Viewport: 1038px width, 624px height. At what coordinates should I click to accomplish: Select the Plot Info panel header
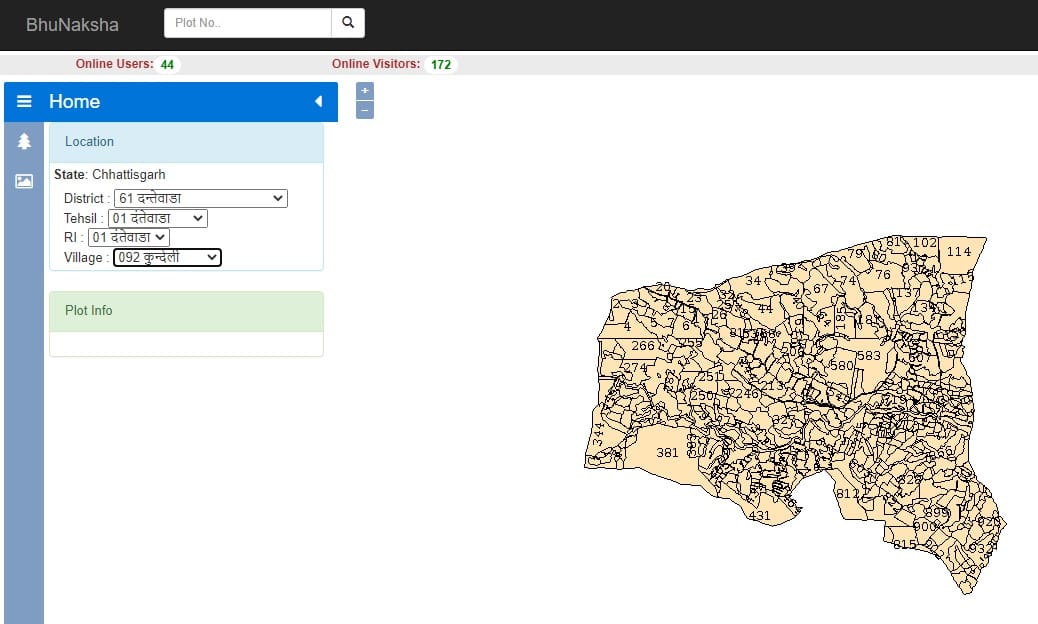tap(186, 311)
